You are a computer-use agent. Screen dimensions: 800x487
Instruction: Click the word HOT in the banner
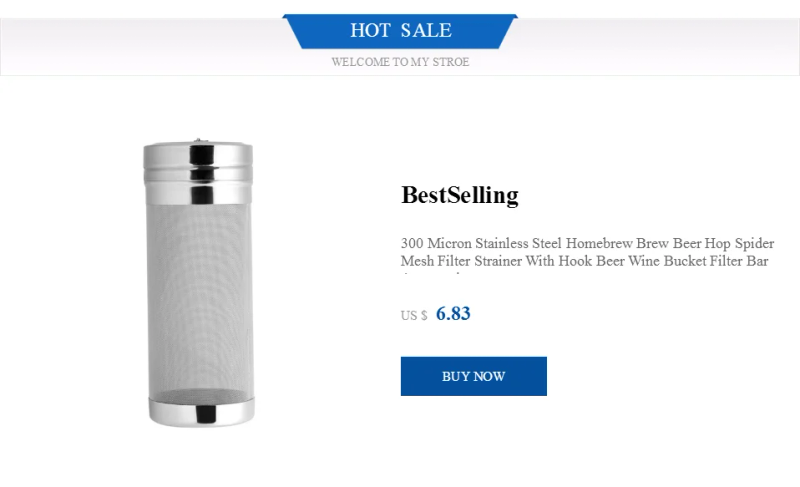click(x=370, y=31)
